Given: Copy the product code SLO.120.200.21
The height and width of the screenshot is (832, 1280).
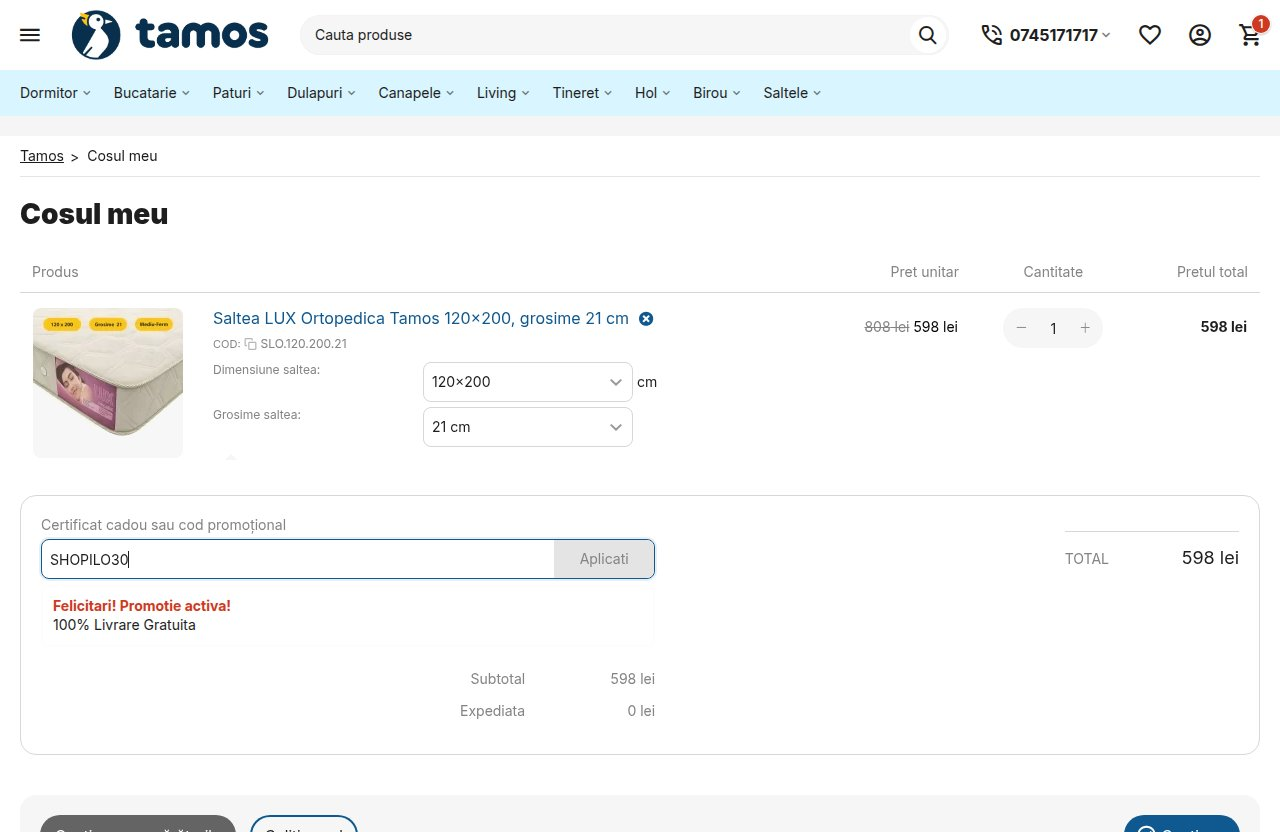Looking at the screenshot, I should (251, 344).
